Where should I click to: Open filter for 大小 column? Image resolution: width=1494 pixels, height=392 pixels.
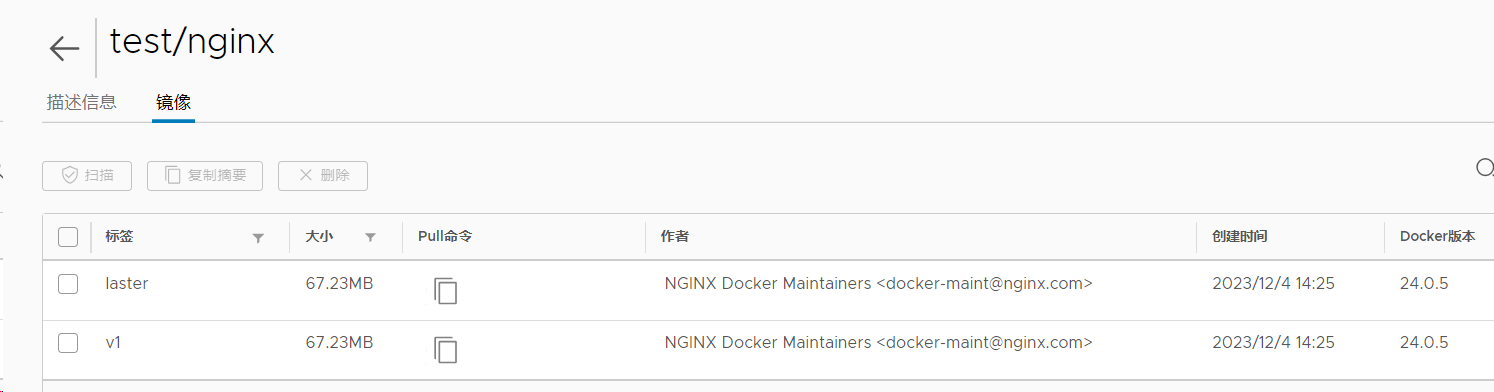370,238
